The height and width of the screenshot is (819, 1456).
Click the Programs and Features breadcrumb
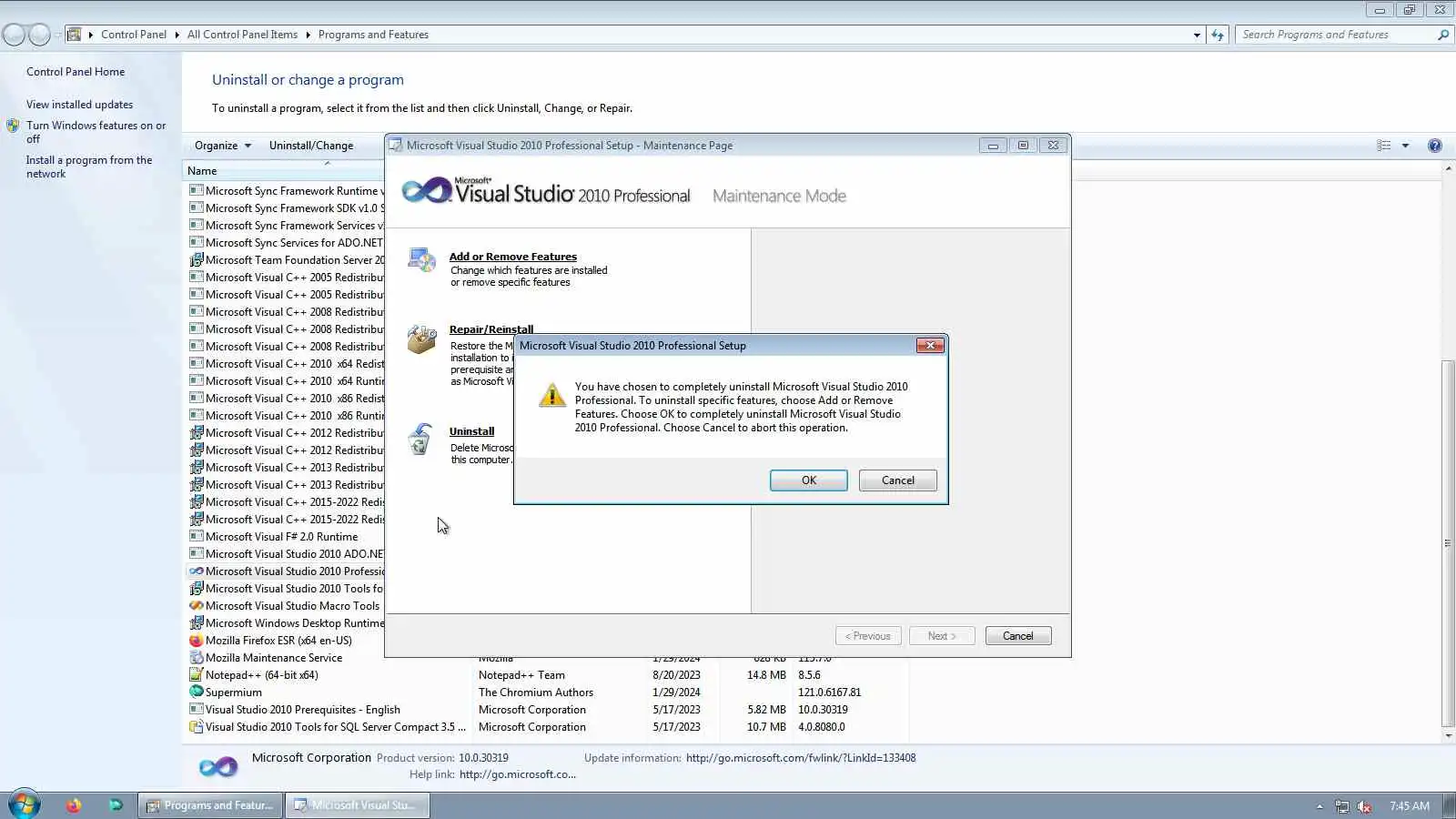(x=373, y=35)
